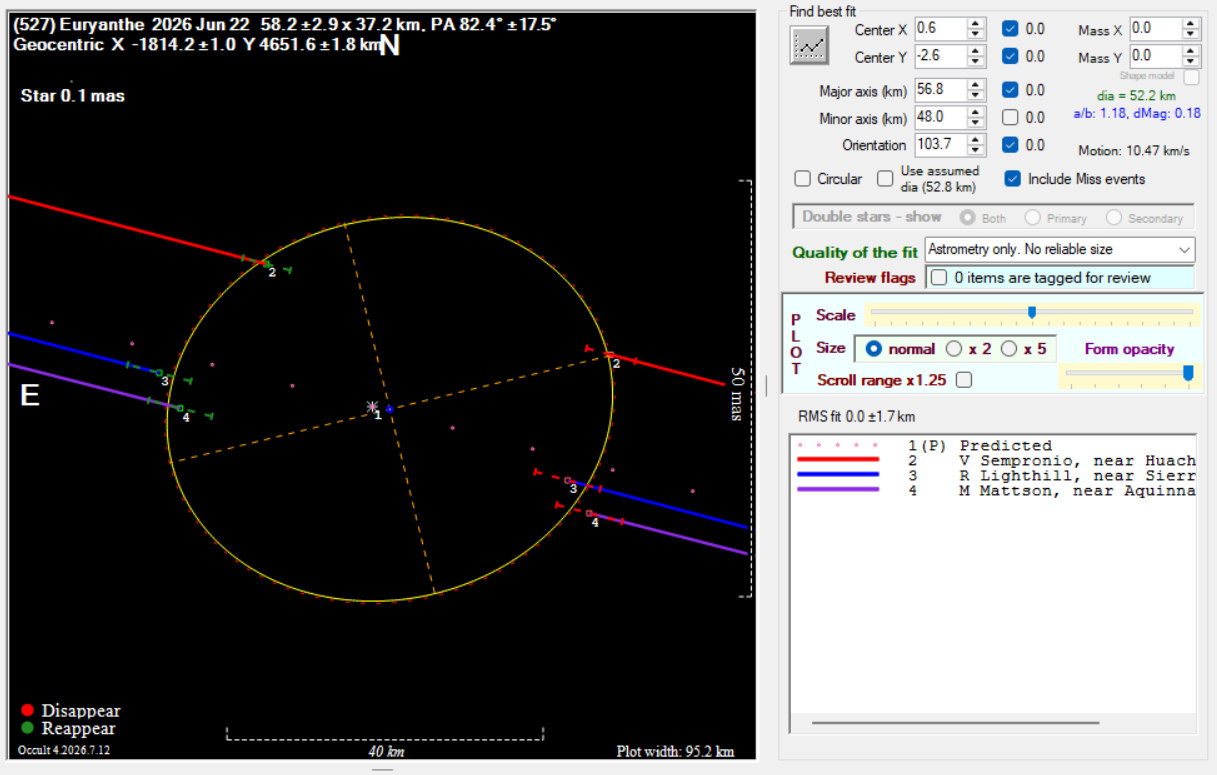Image resolution: width=1217 pixels, height=775 pixels.
Task: Click the Minor axis value field
Action: [940, 118]
